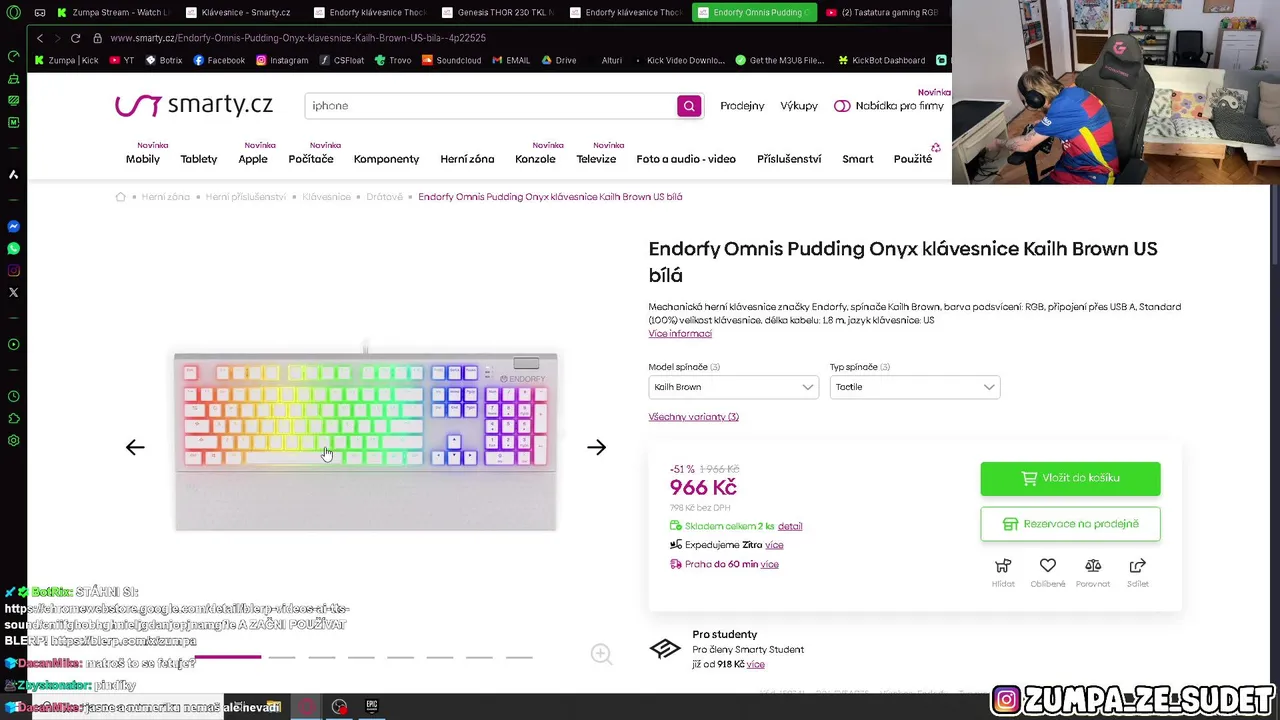Click the breadcrumb home icon
Image resolution: width=1280 pixels, height=720 pixels.
pyautogui.click(x=121, y=197)
